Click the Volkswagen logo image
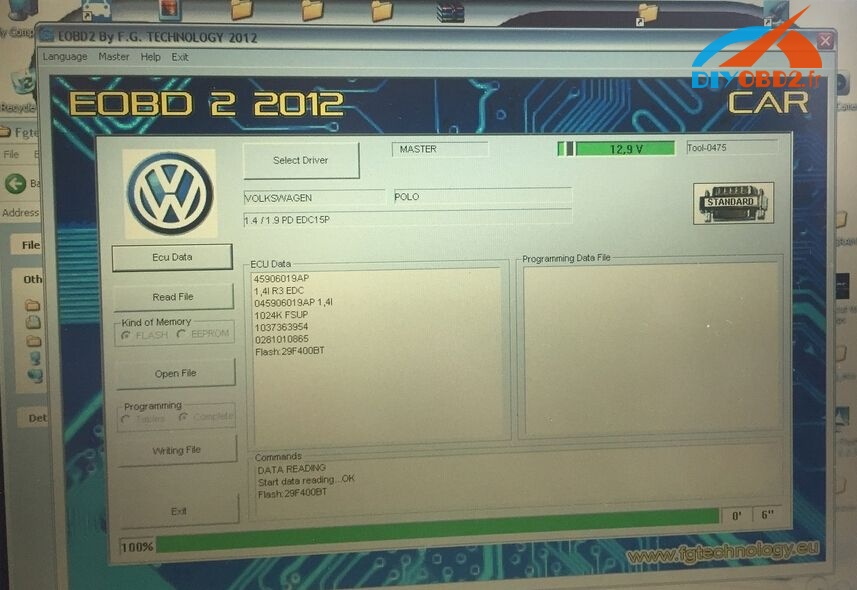Screen dimensions: 857x590 pos(170,194)
